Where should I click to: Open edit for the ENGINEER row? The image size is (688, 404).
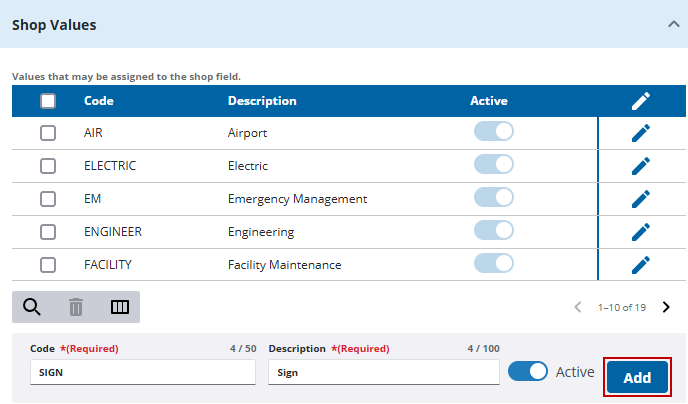641,232
